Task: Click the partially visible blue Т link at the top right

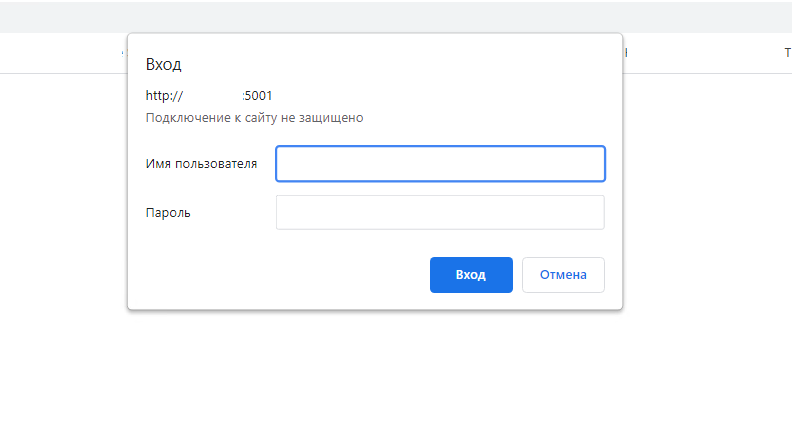Action: pyautogui.click(x=787, y=53)
